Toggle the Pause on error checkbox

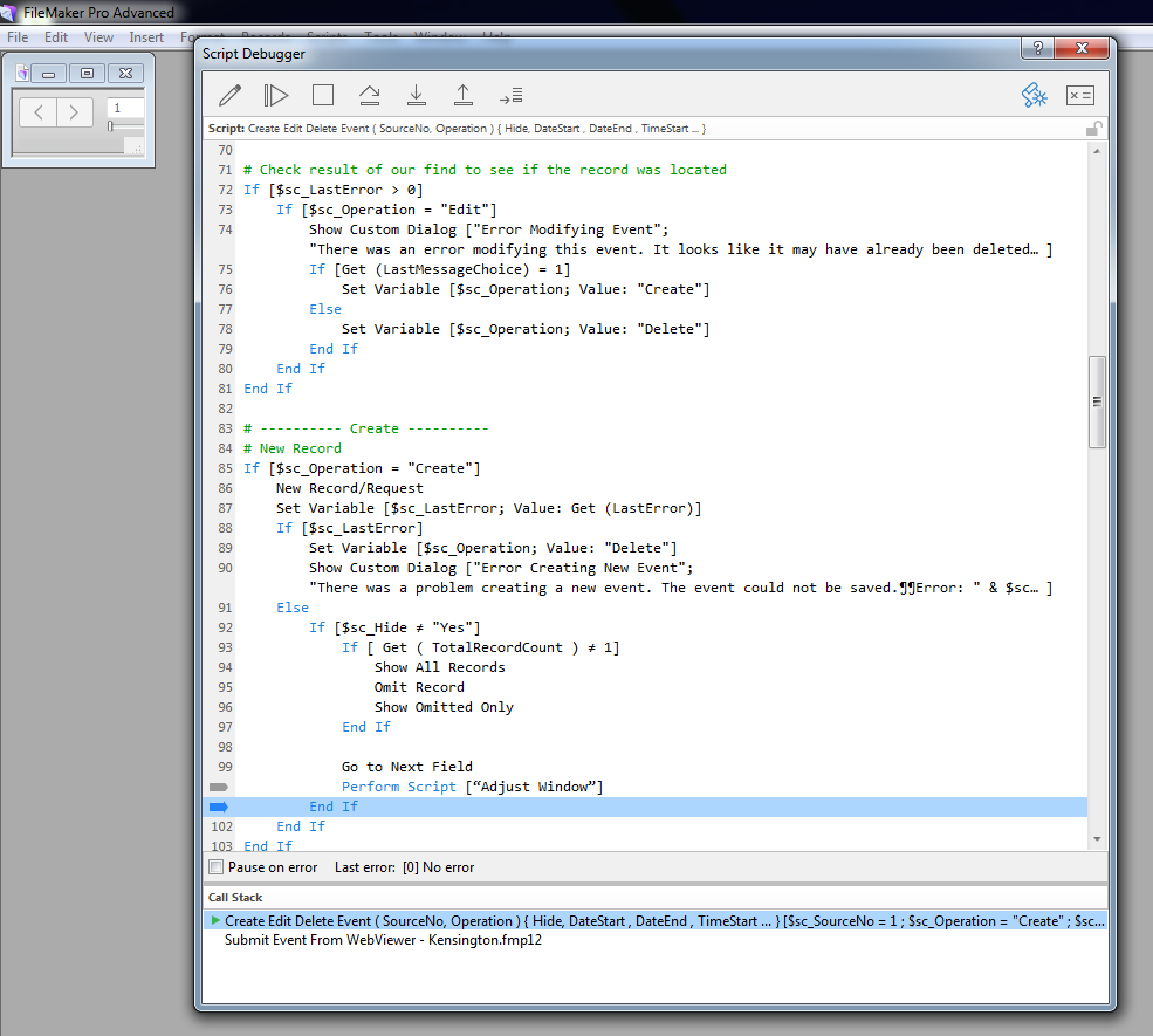pyautogui.click(x=216, y=867)
